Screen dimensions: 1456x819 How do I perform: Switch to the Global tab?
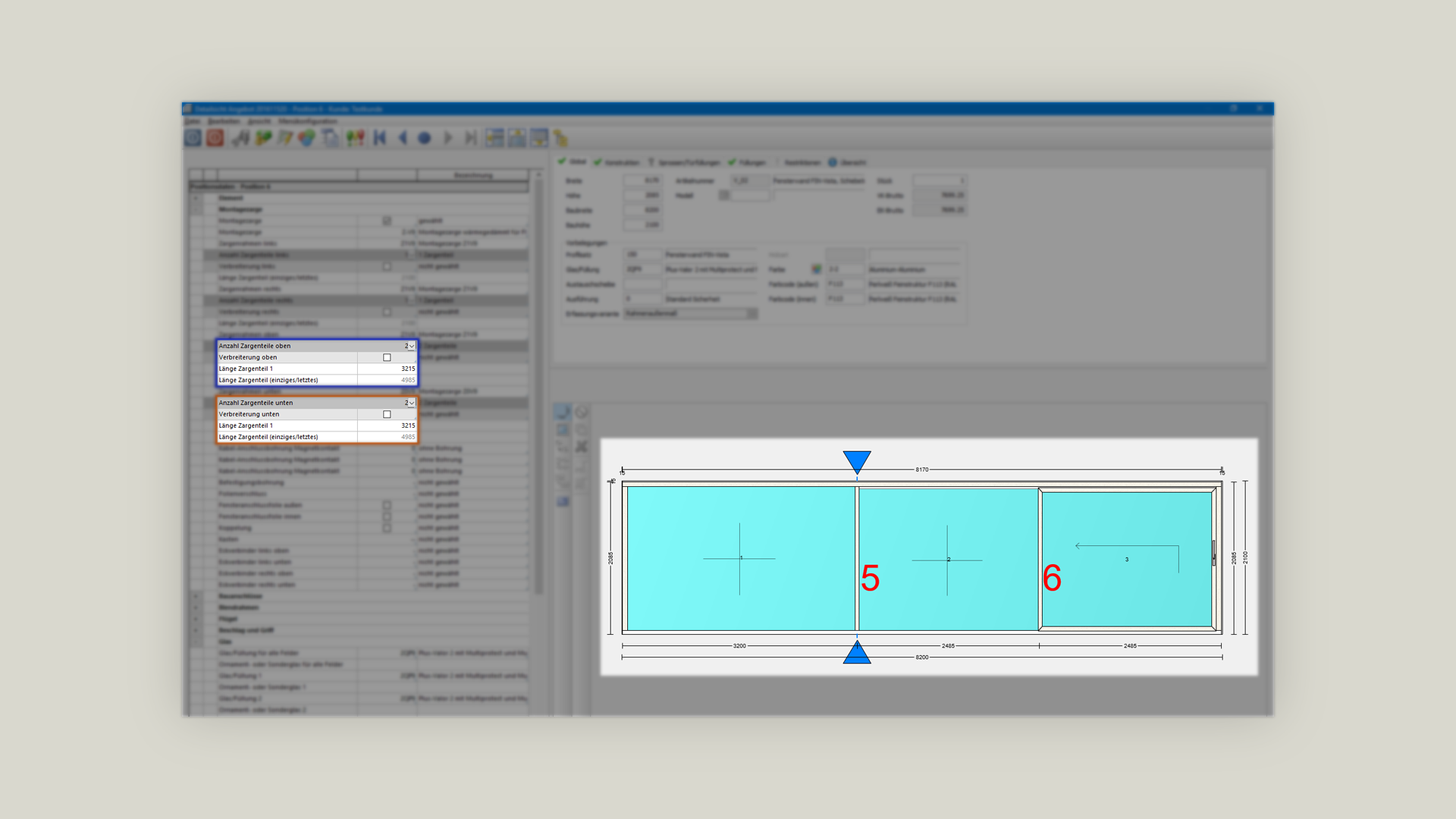point(573,162)
